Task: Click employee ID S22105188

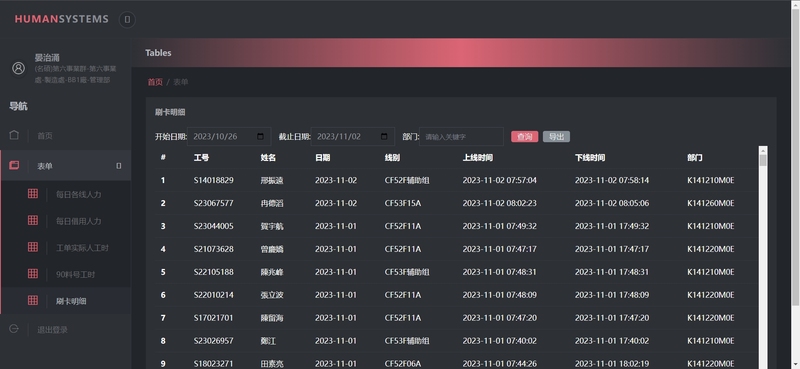Action: pyautogui.click(x=214, y=272)
